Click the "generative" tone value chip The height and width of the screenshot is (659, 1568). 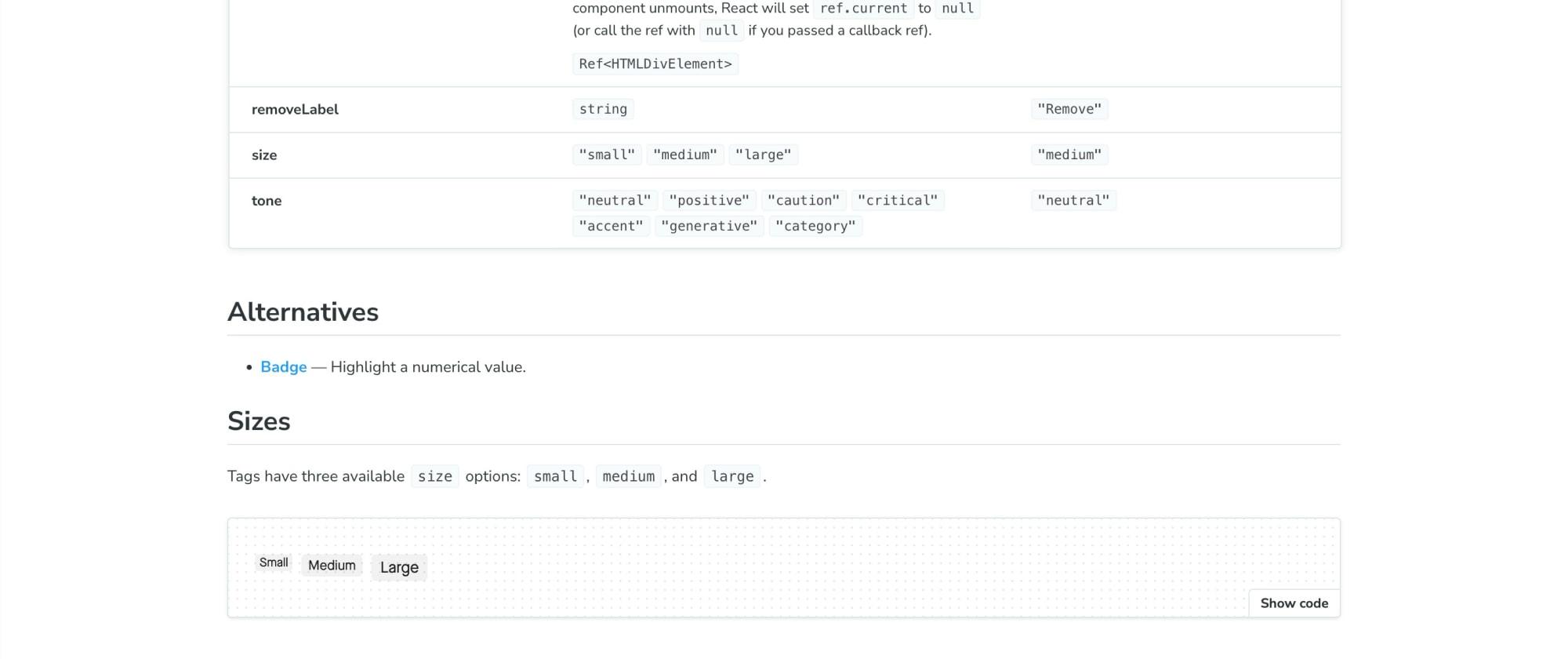click(x=709, y=226)
